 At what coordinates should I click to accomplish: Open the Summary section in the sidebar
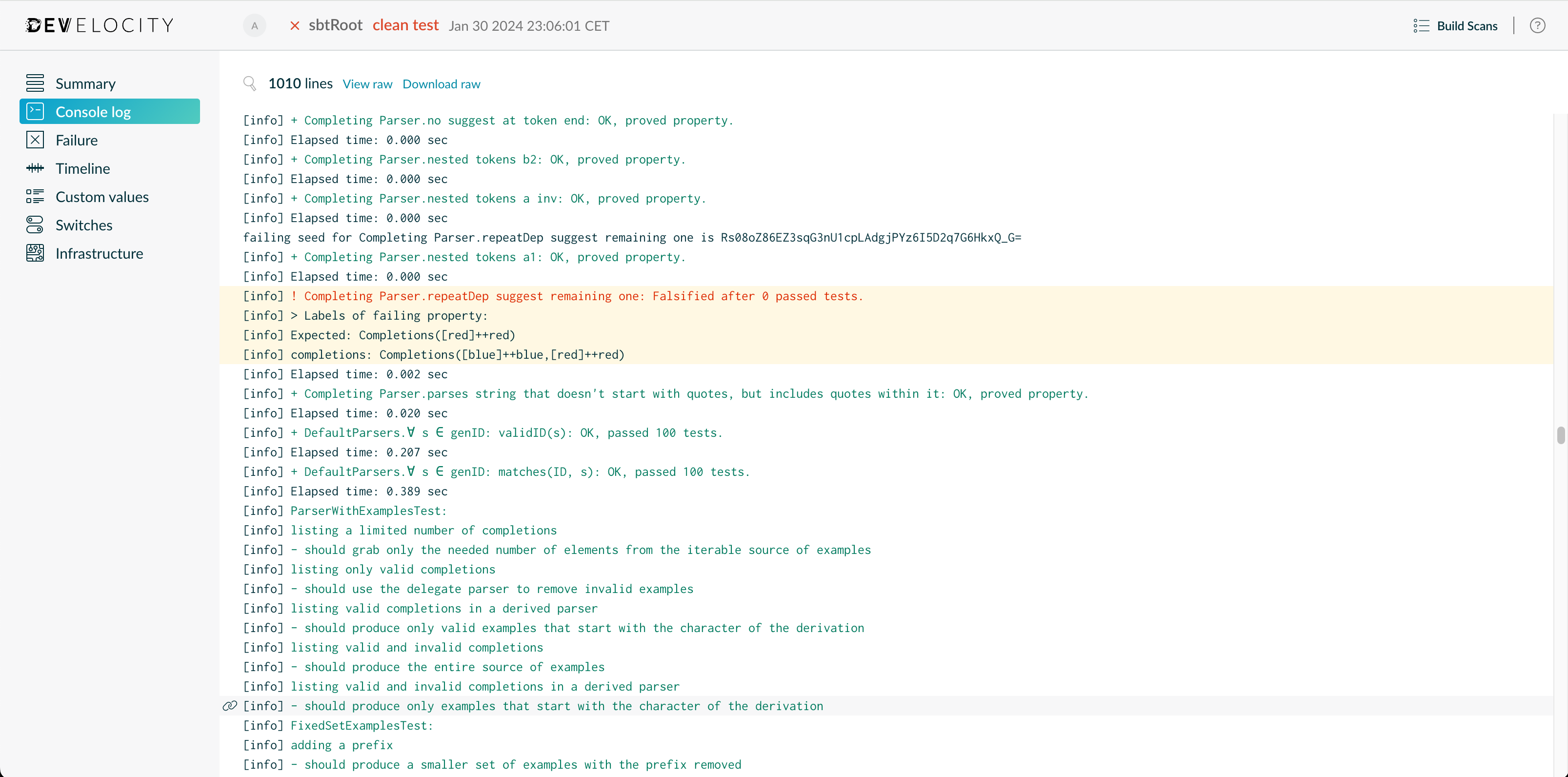pos(85,83)
